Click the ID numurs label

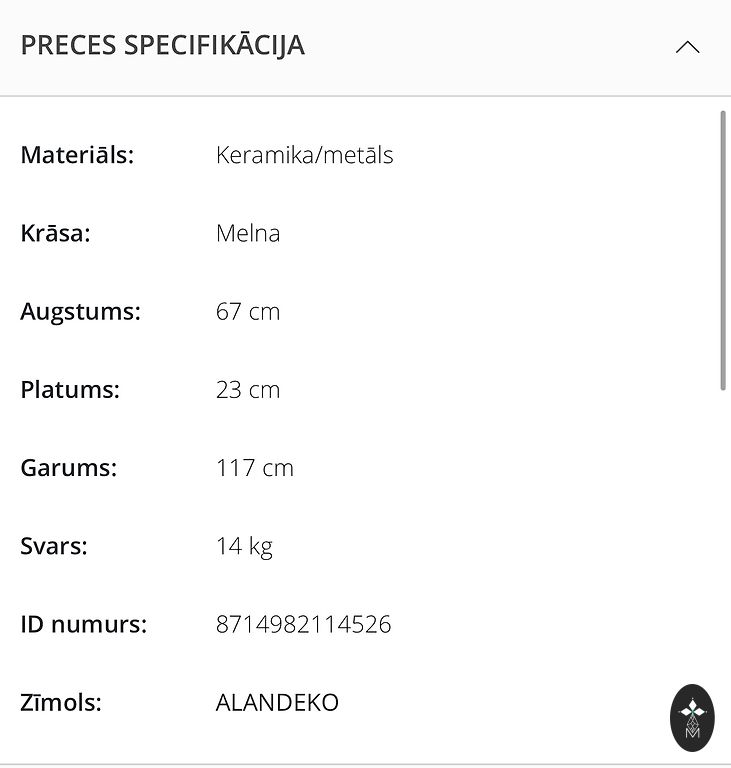point(84,624)
